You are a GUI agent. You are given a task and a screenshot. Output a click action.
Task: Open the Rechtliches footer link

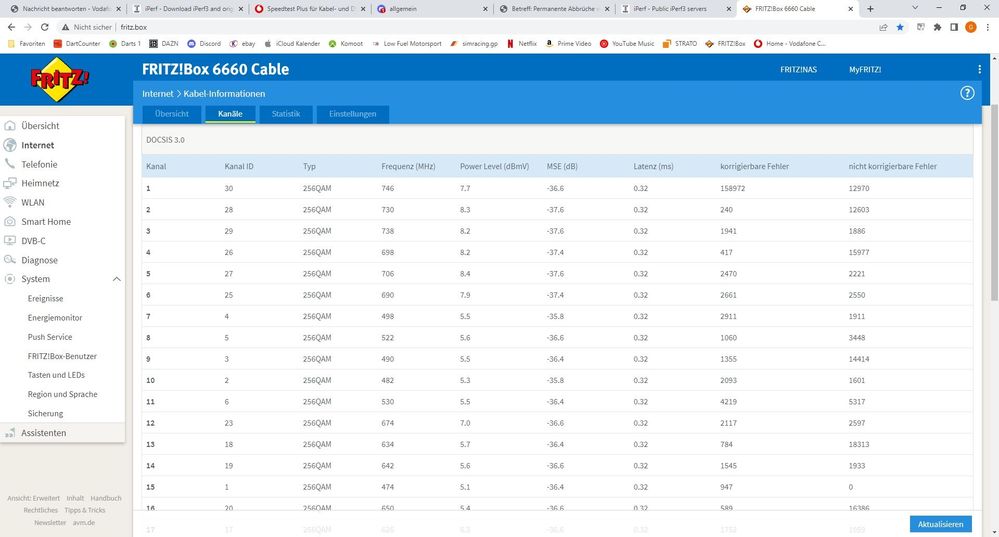coord(41,510)
